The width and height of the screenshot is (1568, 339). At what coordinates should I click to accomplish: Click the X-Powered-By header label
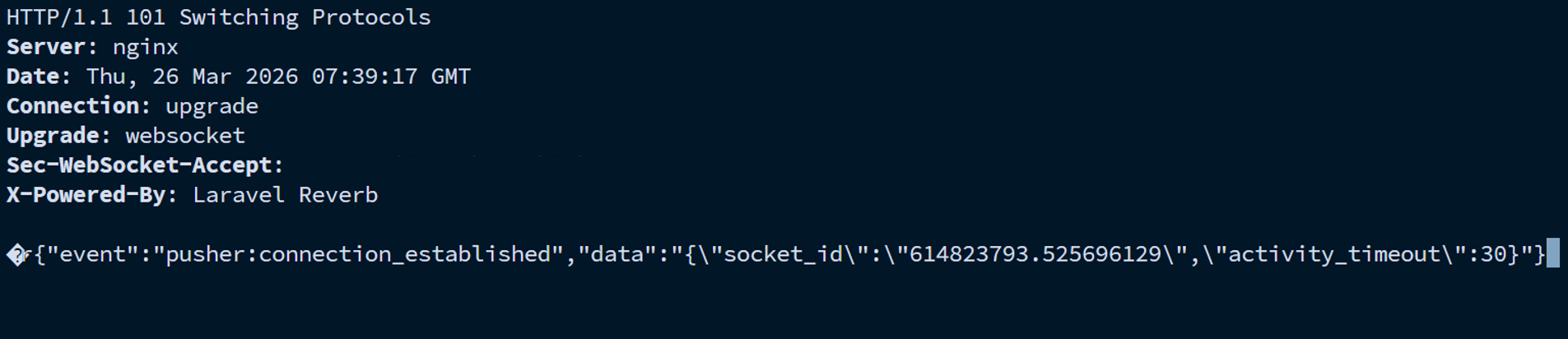coord(91,195)
